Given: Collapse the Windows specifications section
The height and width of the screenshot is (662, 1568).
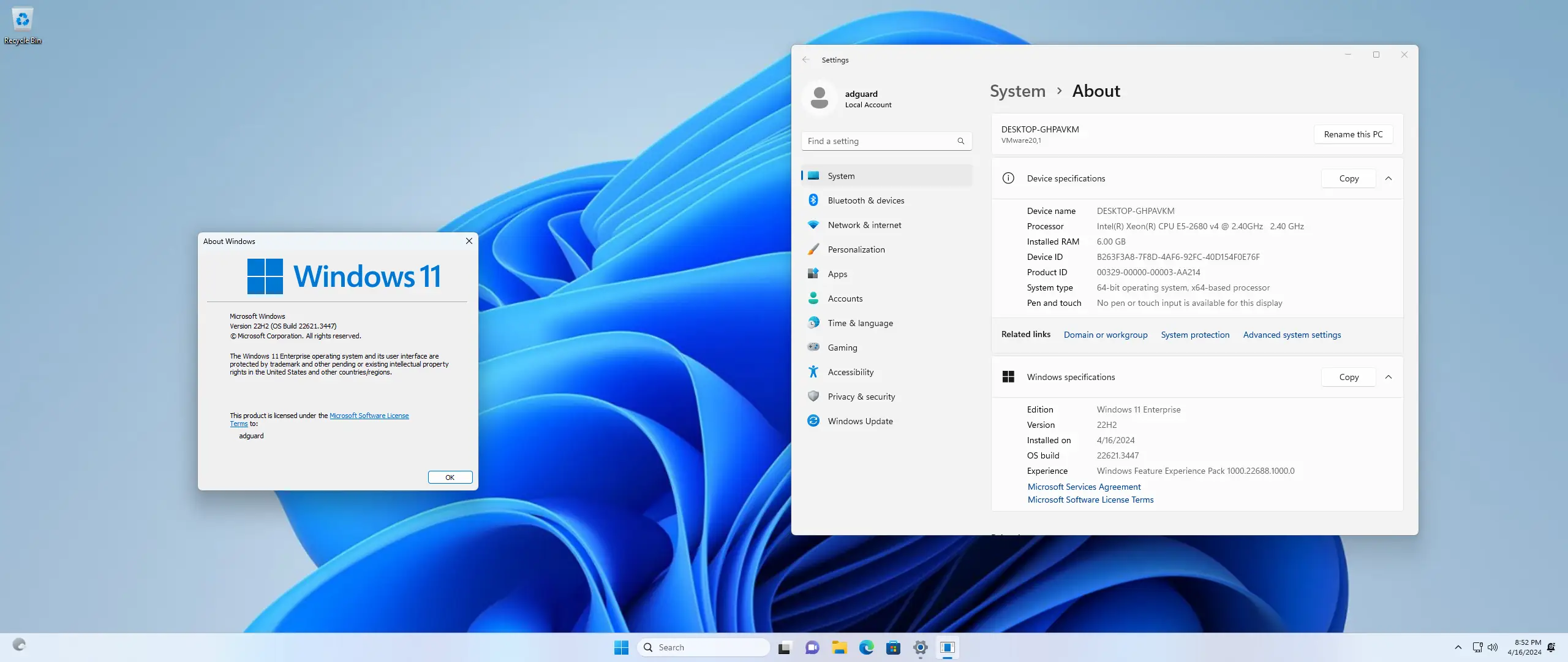Looking at the screenshot, I should pos(1389,377).
